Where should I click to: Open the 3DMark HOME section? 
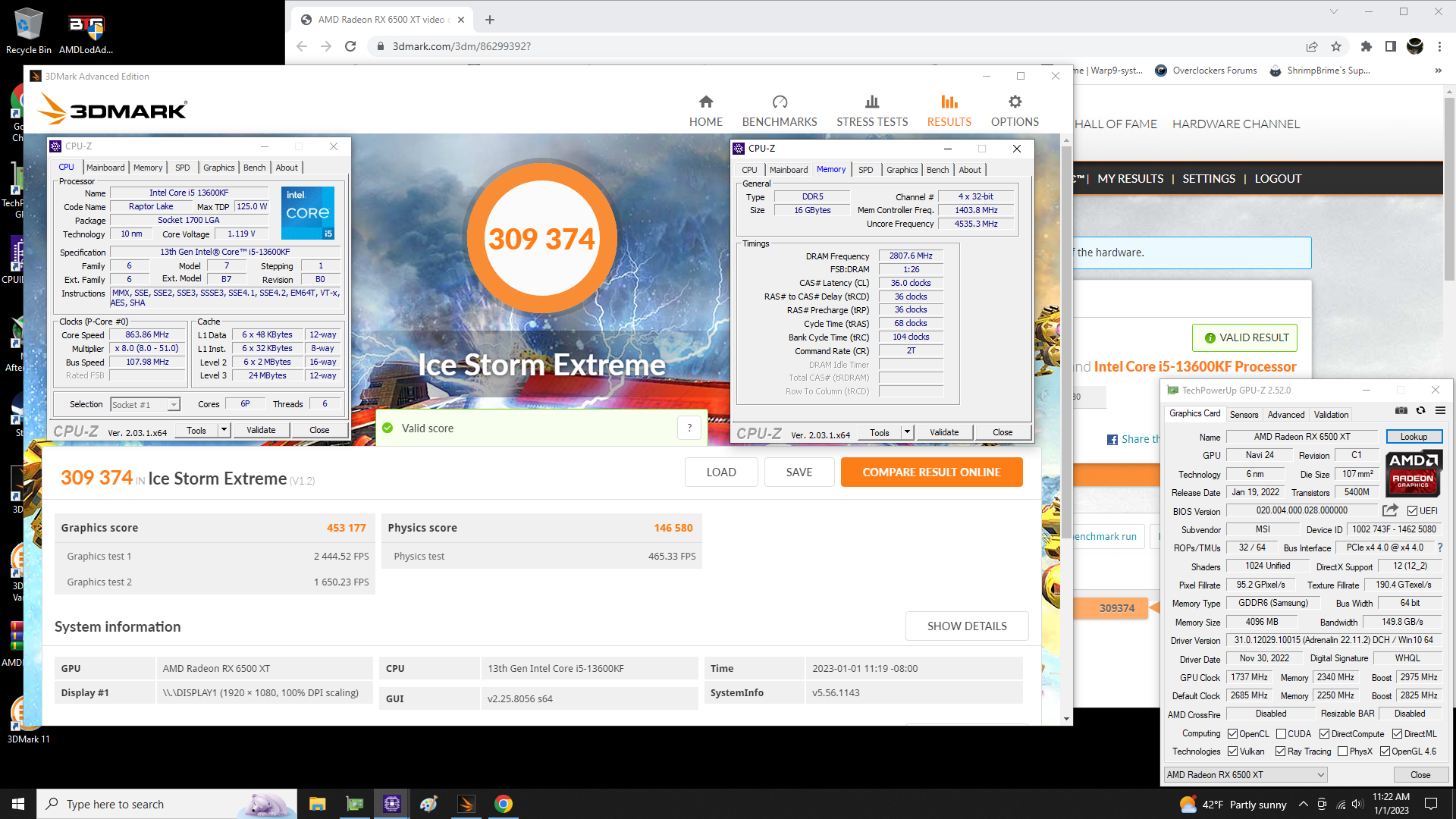(705, 111)
